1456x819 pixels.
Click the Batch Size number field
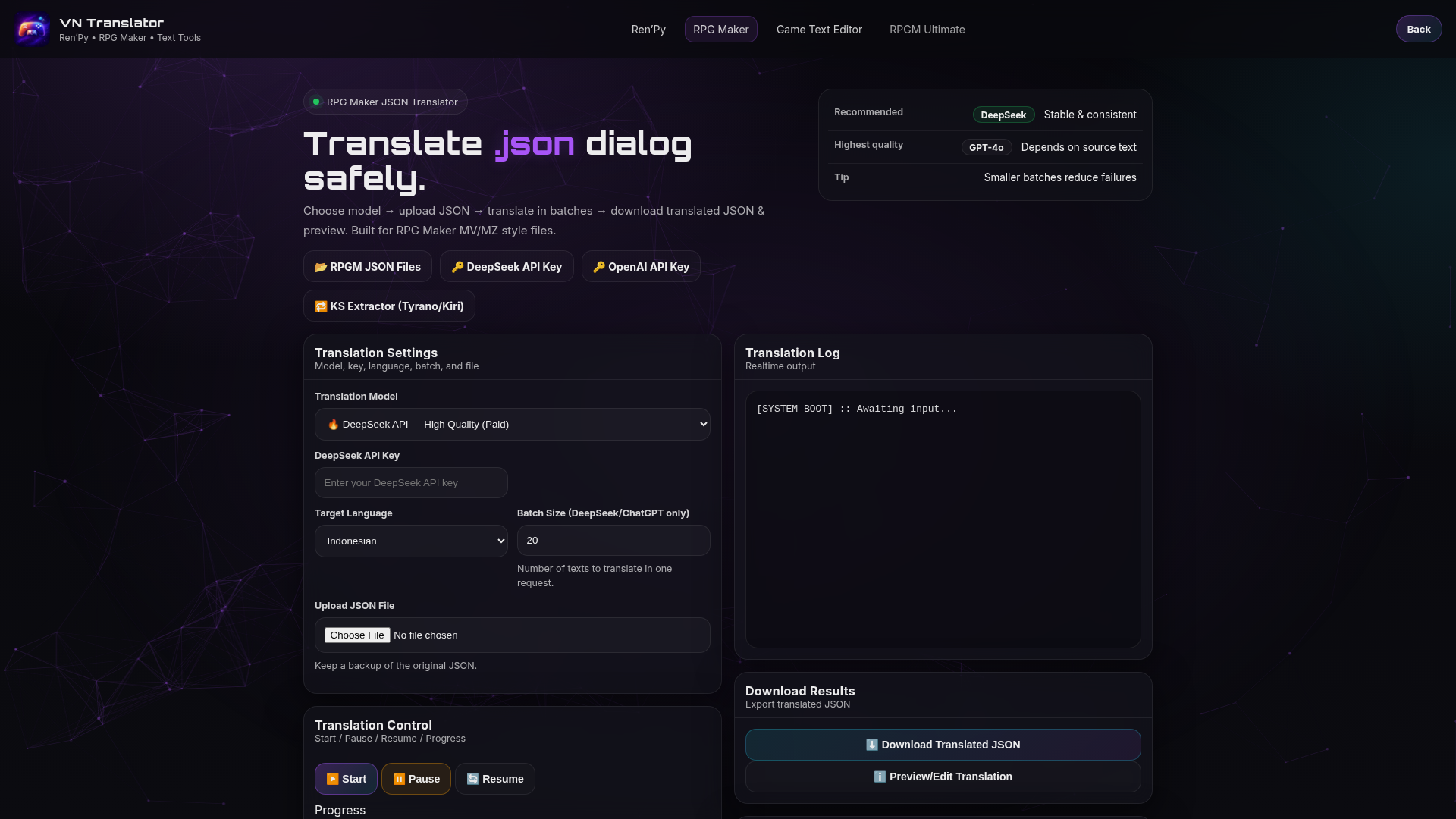tap(613, 541)
